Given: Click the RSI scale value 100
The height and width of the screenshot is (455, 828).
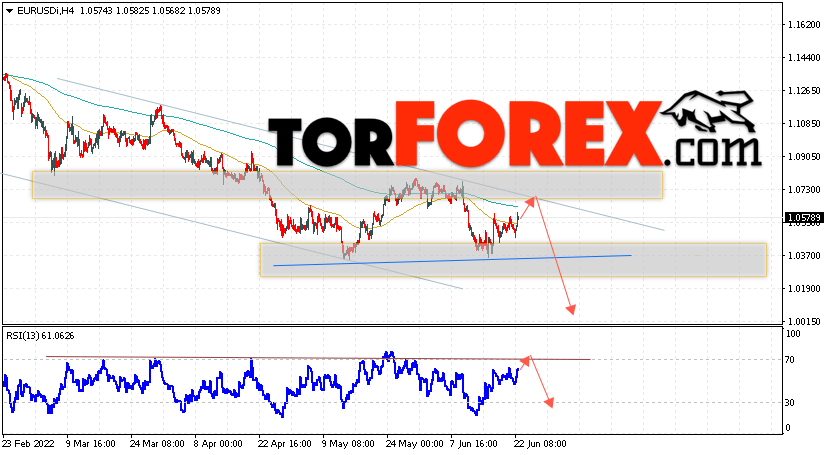Looking at the screenshot, I should (793, 334).
